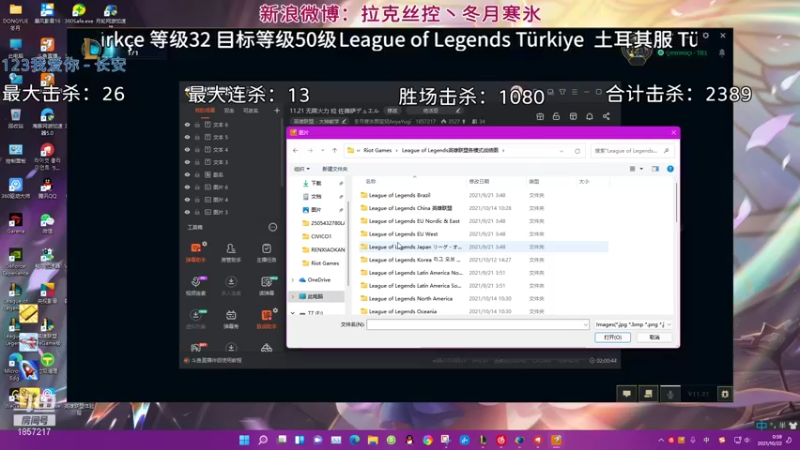Hide the 文本 4 layer with its eye icon

[x=187, y=149]
